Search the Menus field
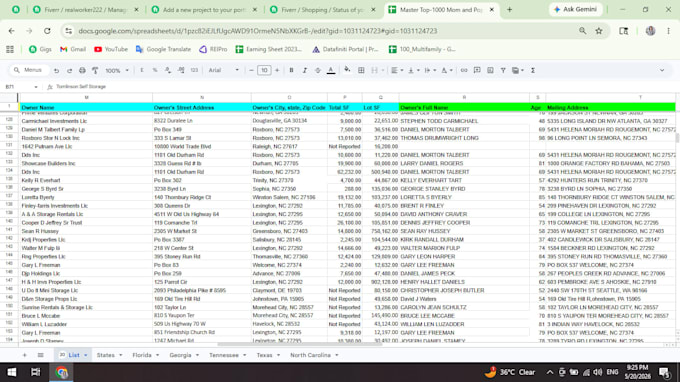The height and width of the screenshot is (382, 680). pyautogui.click(x=29, y=70)
